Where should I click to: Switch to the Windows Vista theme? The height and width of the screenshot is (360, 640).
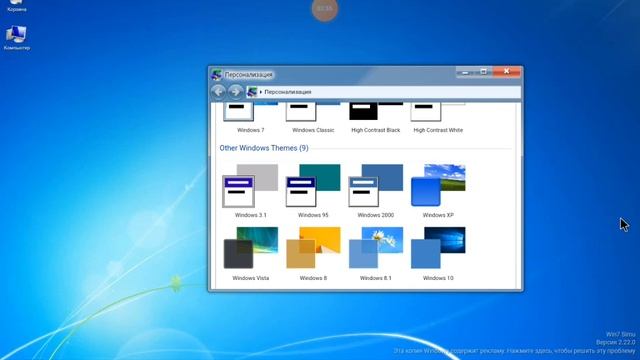tap(250, 253)
